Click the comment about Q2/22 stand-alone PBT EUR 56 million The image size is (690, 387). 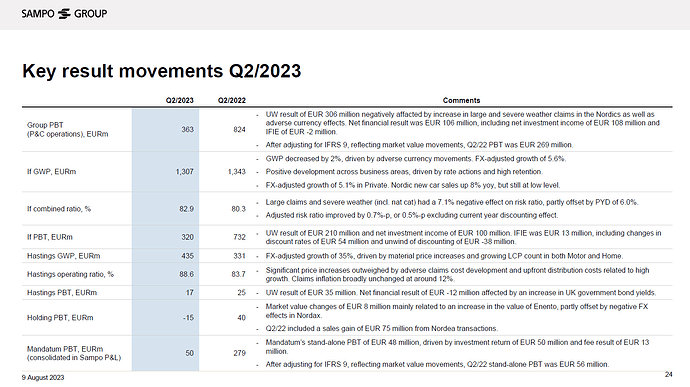pyautogui.click(x=437, y=365)
